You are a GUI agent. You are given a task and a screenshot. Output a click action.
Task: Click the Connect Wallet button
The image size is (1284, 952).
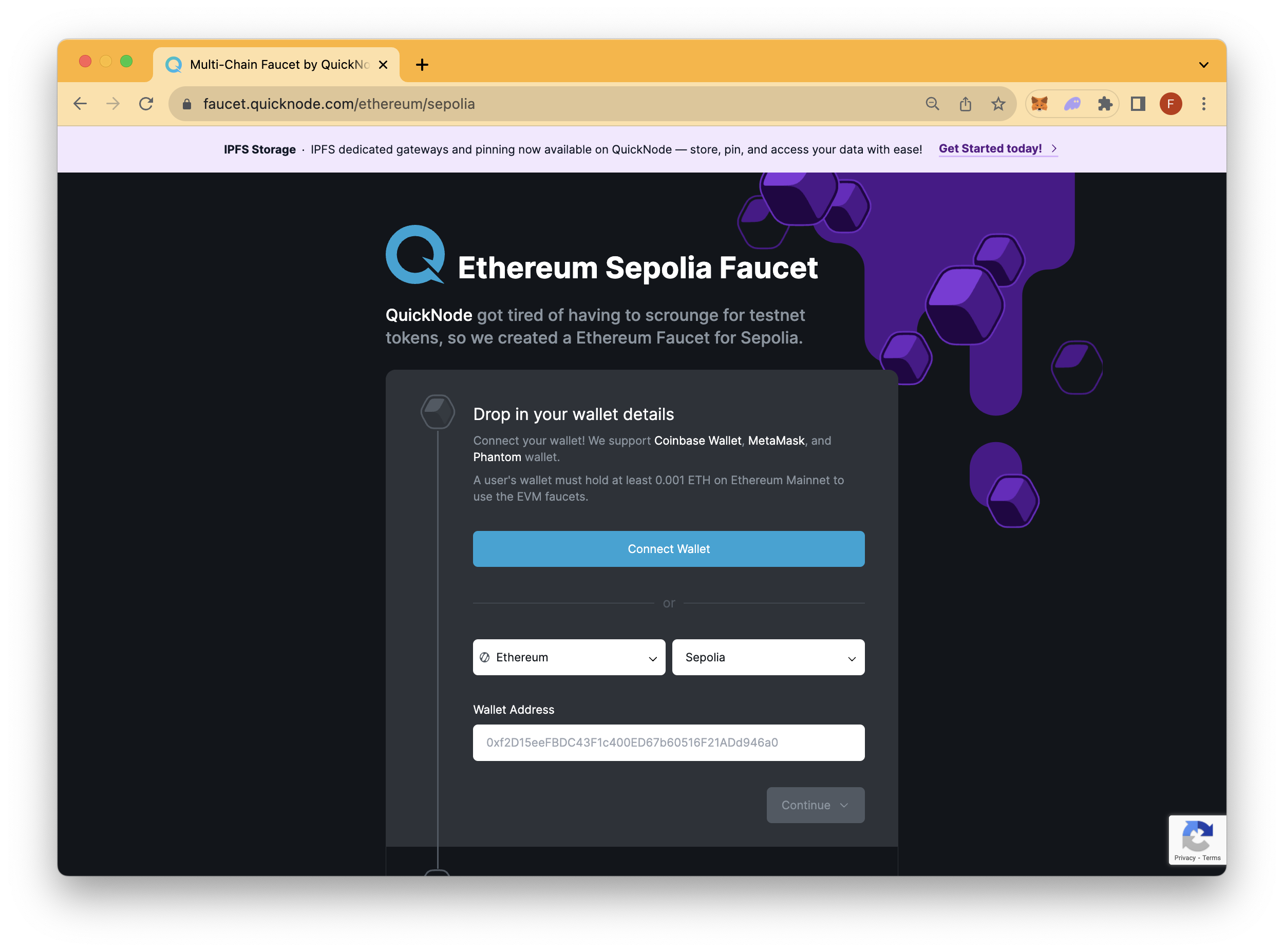669,548
